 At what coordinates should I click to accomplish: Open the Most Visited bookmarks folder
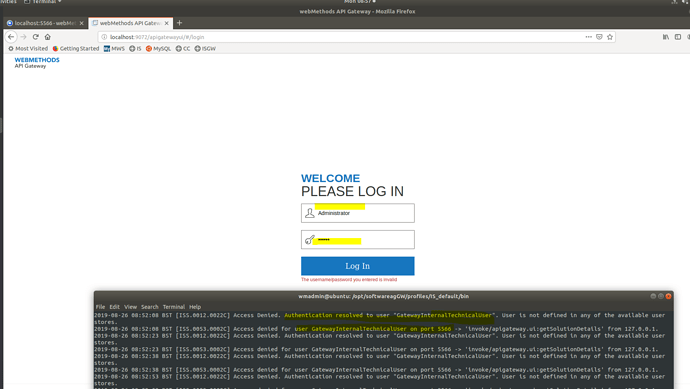tap(28, 48)
